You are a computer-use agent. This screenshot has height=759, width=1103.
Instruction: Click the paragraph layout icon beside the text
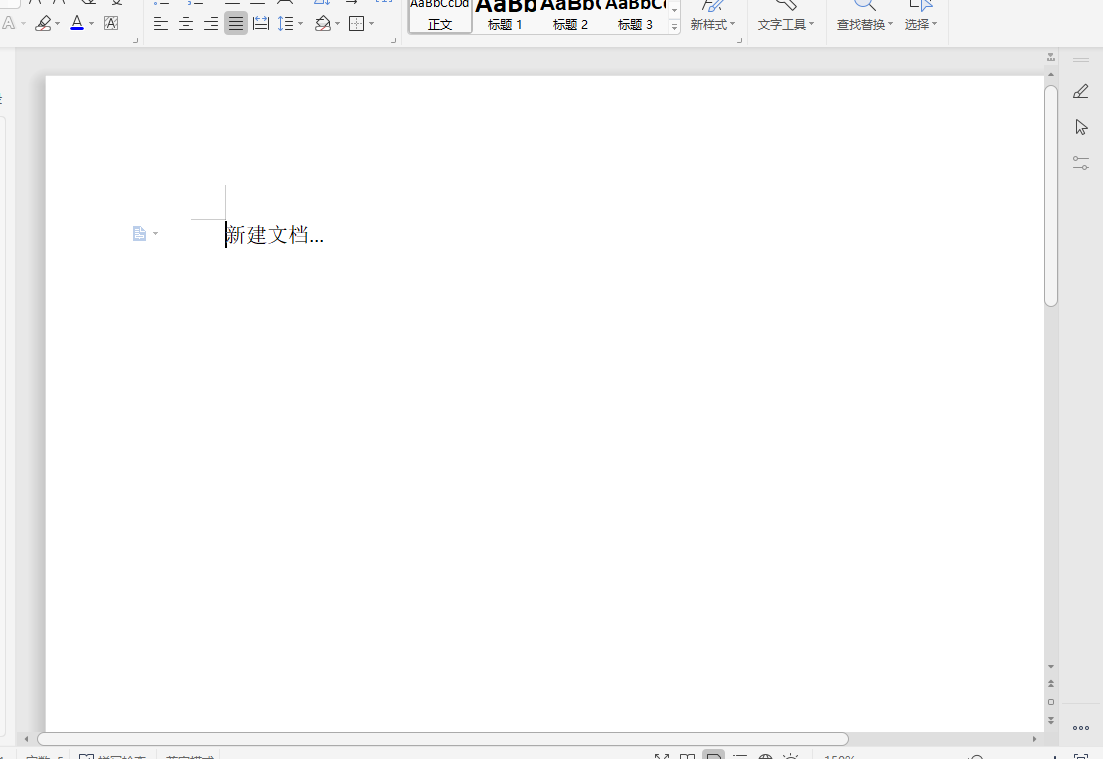pos(139,234)
